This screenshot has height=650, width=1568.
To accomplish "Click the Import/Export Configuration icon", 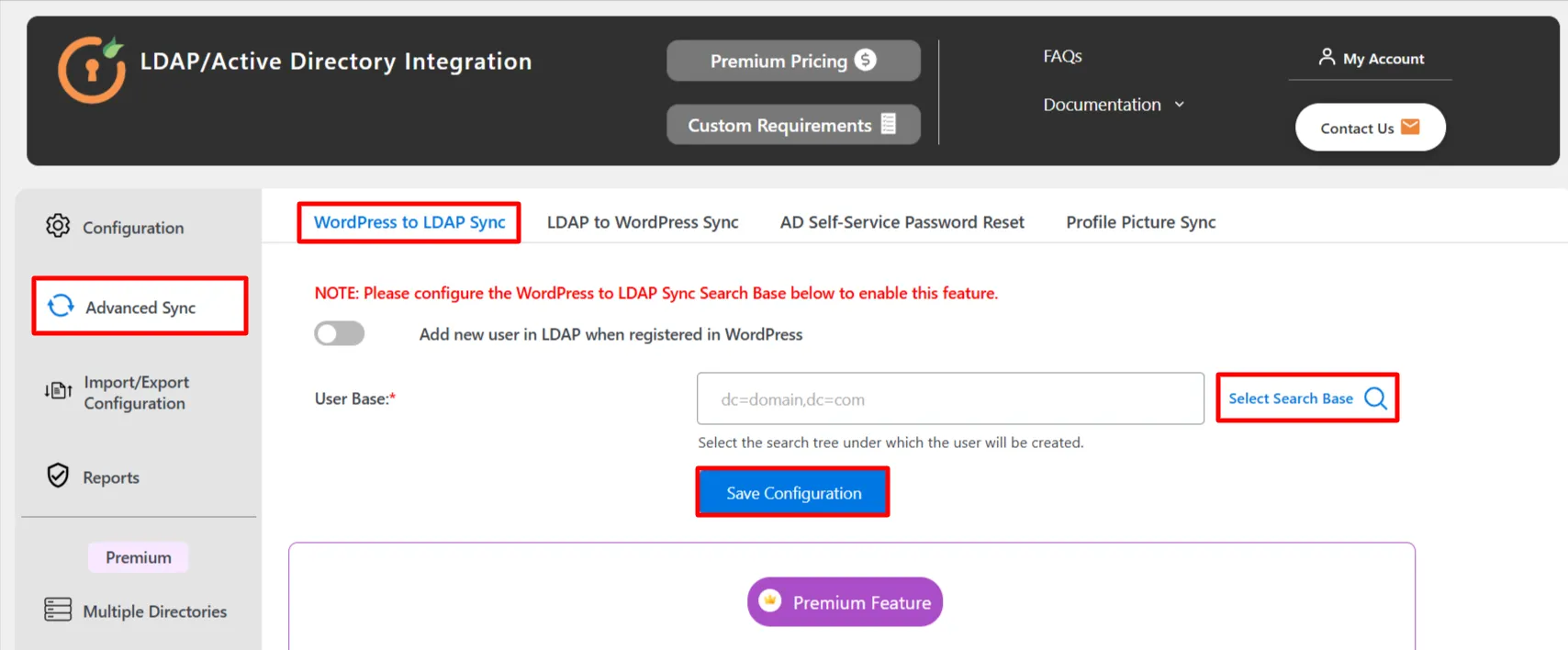I will point(57,391).
